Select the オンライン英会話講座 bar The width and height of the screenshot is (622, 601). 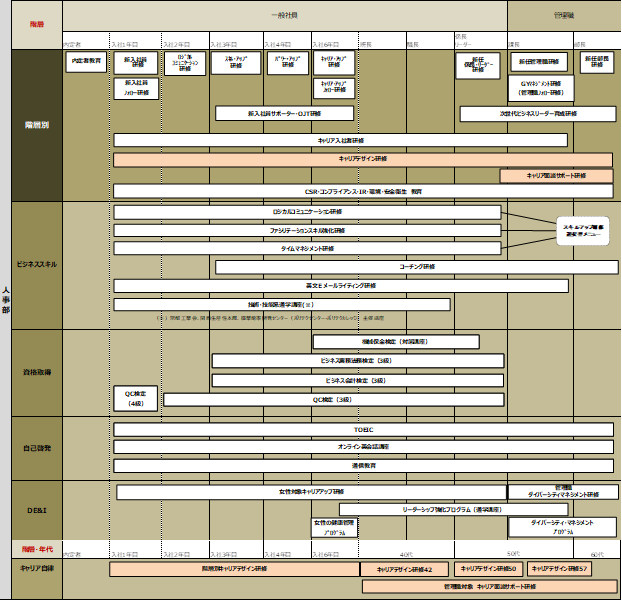(x=363, y=447)
